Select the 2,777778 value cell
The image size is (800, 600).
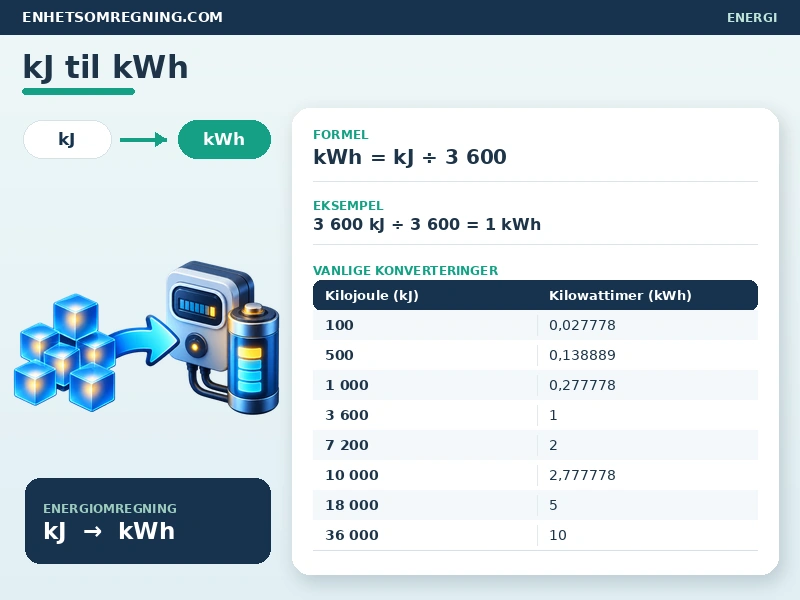click(648, 475)
